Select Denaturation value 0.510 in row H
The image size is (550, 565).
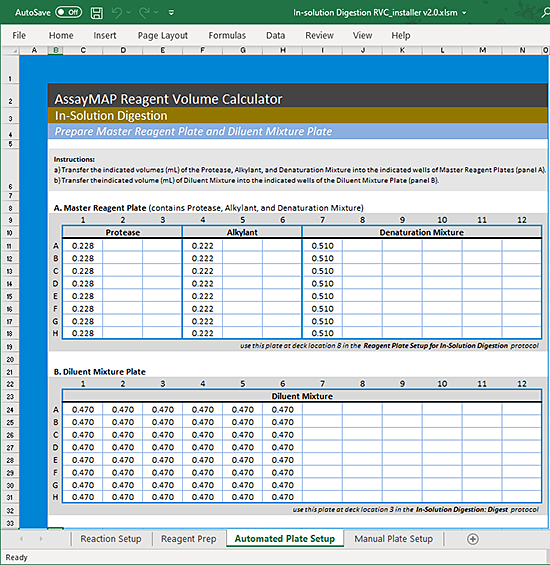pyautogui.click(x=323, y=333)
